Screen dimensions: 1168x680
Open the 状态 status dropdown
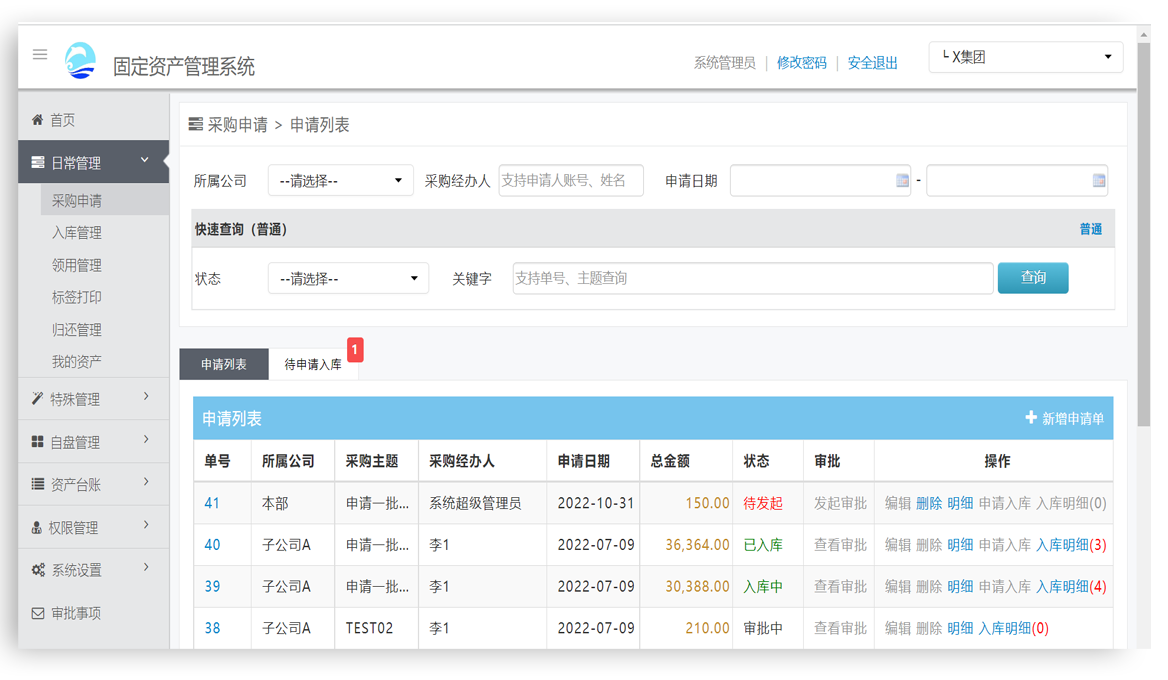[x=348, y=278]
